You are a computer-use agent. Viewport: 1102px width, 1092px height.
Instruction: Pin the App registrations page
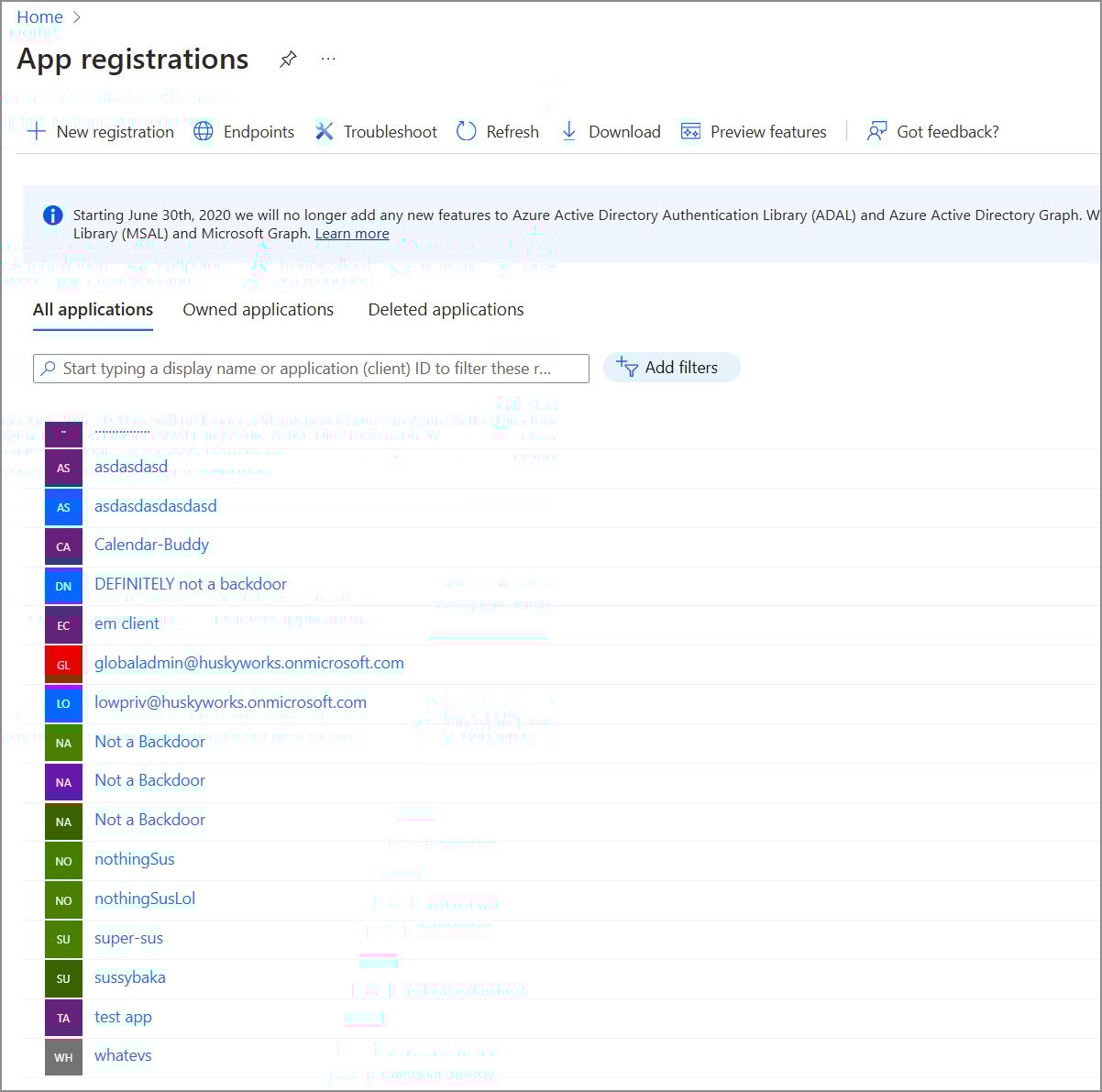(288, 60)
